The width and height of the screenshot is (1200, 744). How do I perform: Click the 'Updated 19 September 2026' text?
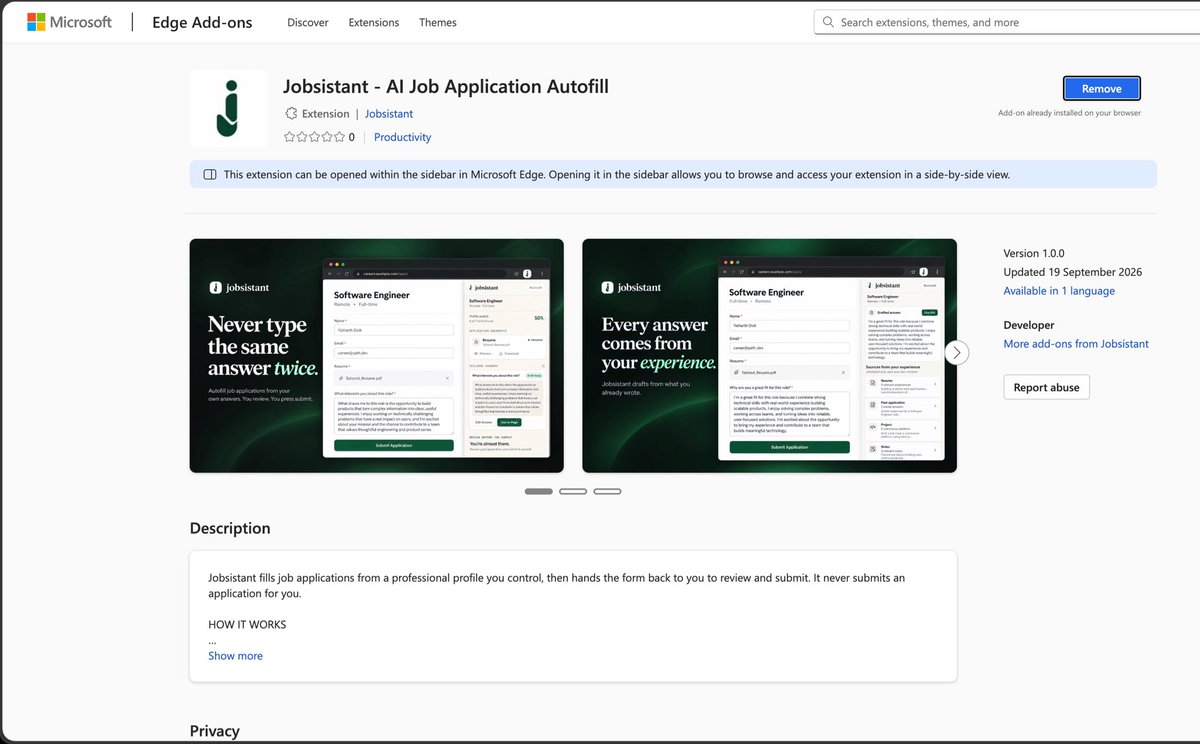pyautogui.click(x=1073, y=272)
